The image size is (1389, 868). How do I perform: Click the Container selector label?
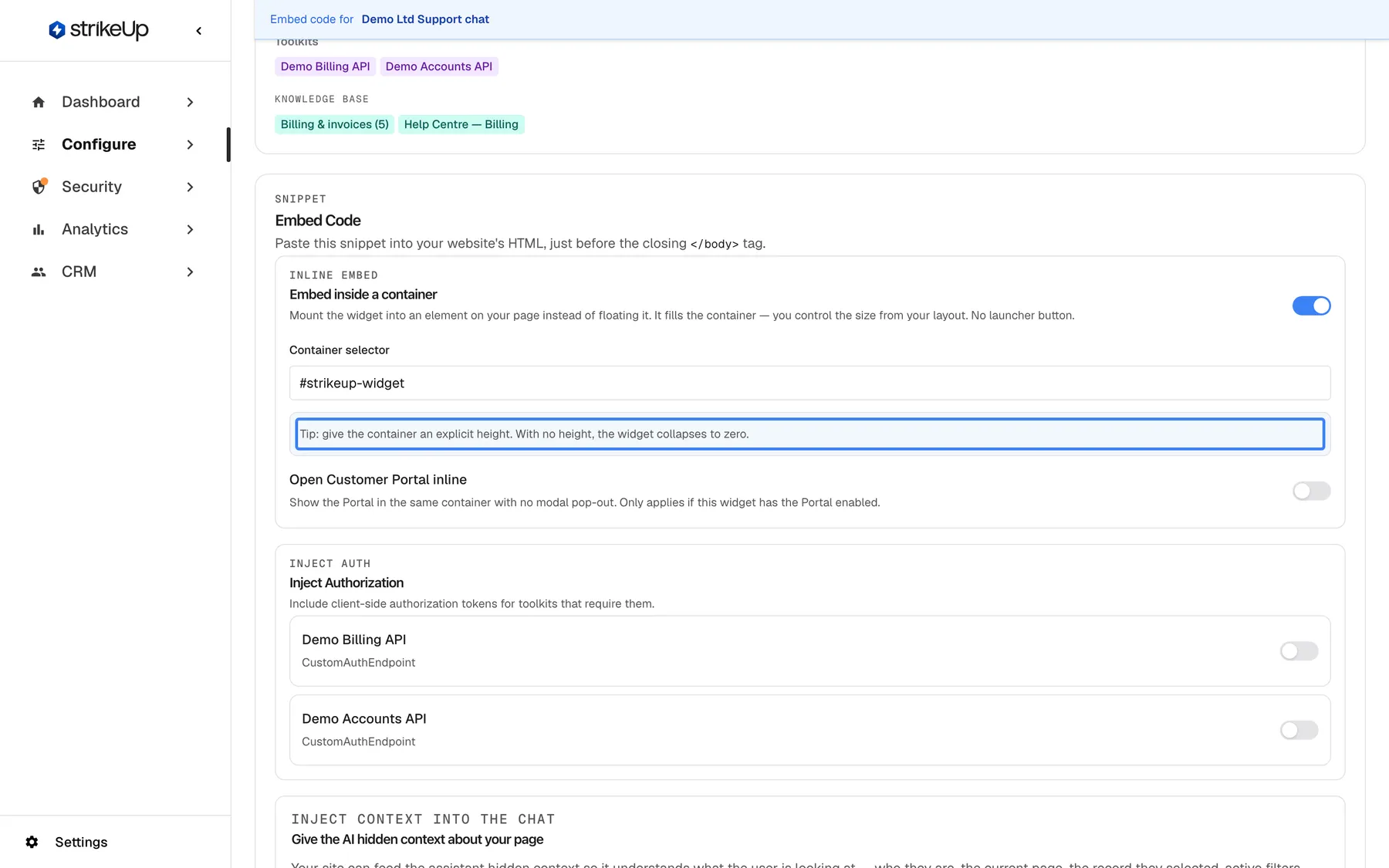tap(340, 350)
